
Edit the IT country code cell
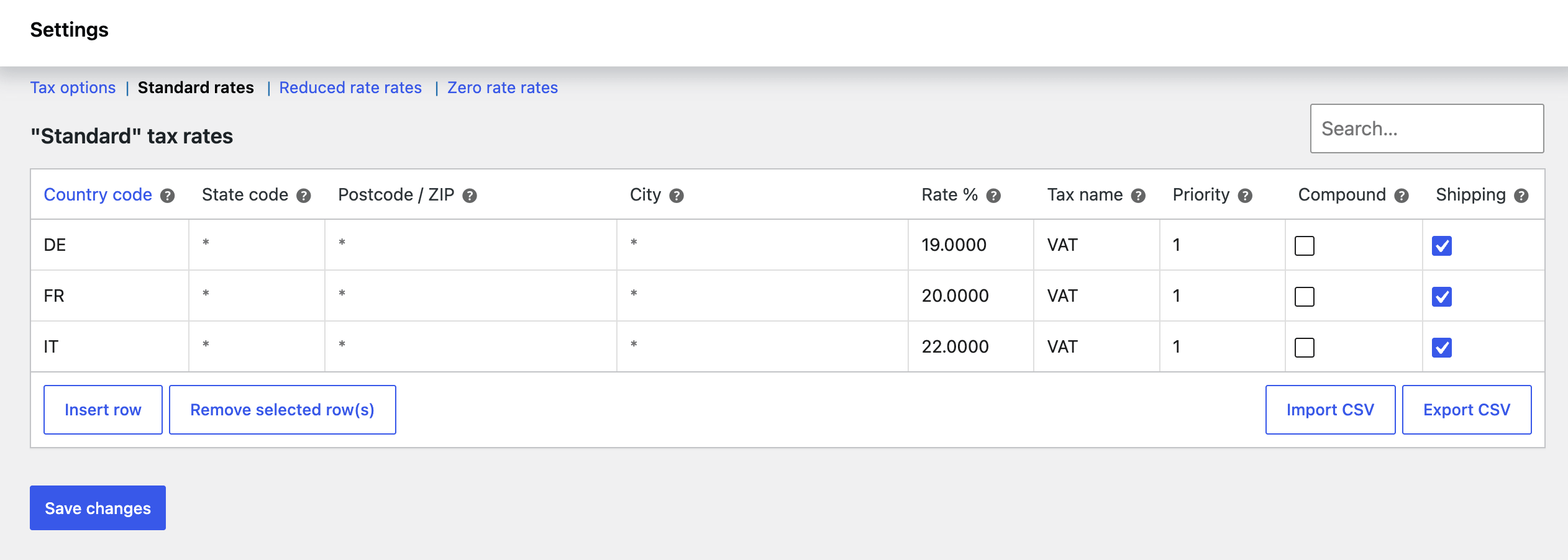click(x=110, y=346)
